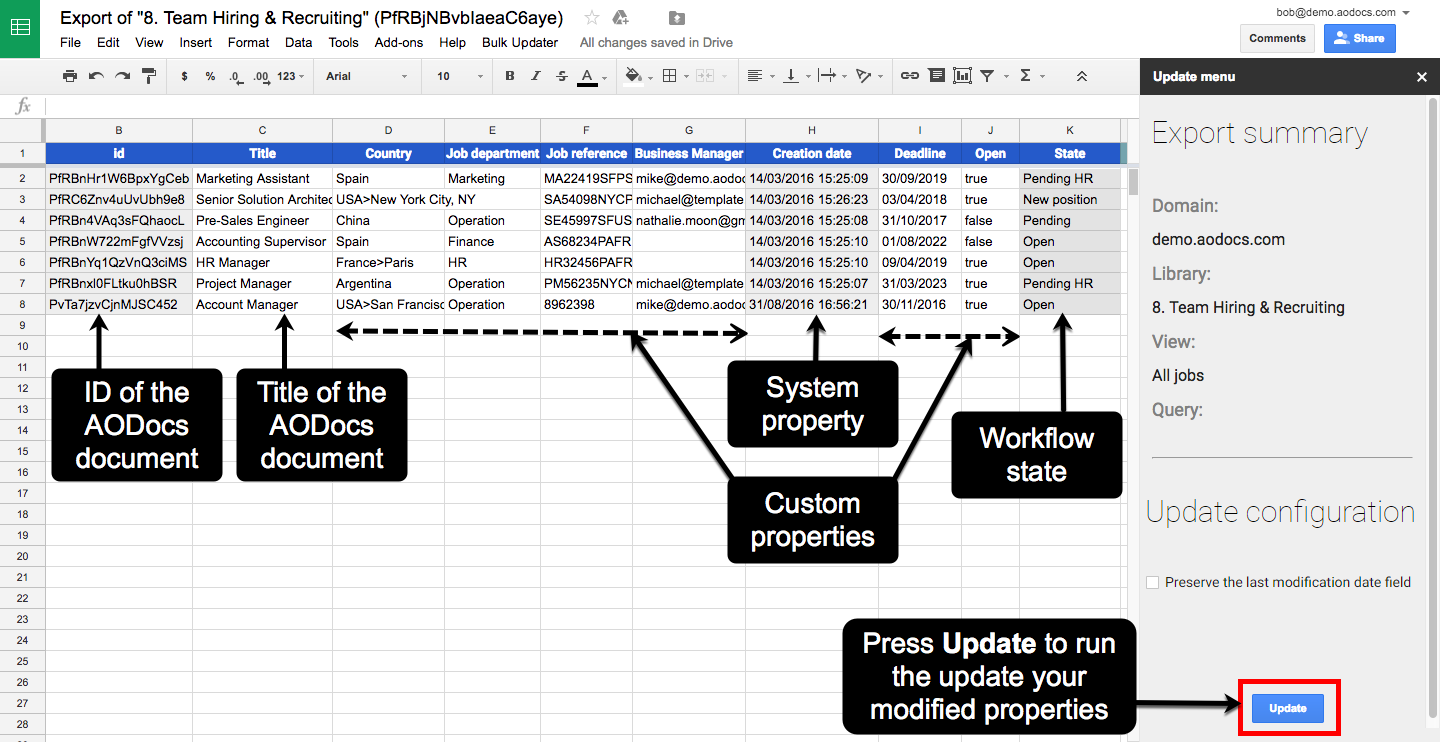Redo the last action

(x=122, y=76)
